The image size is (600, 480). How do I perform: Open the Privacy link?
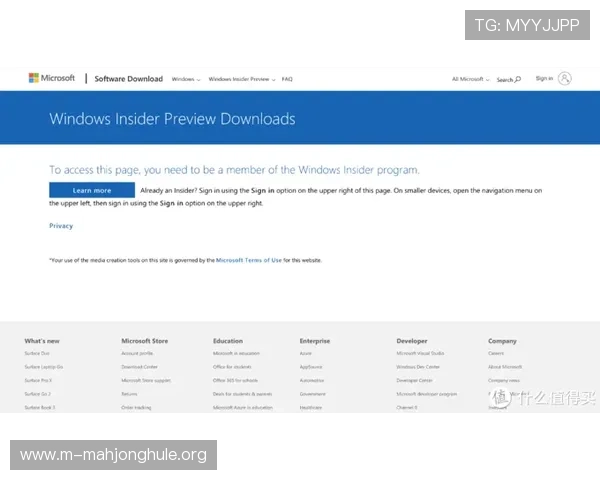tap(61, 226)
